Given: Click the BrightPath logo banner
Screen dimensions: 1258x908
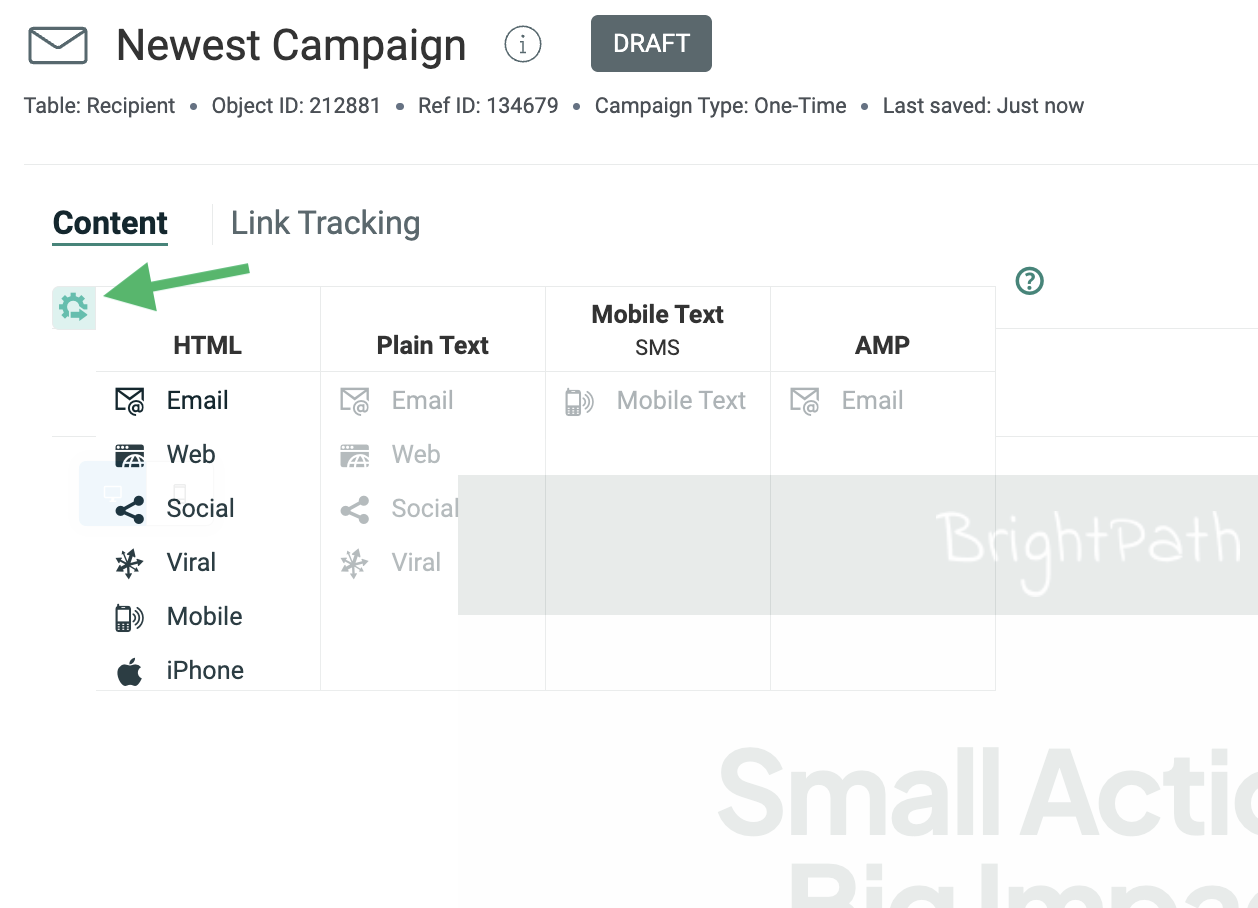Looking at the screenshot, I should 1092,544.
